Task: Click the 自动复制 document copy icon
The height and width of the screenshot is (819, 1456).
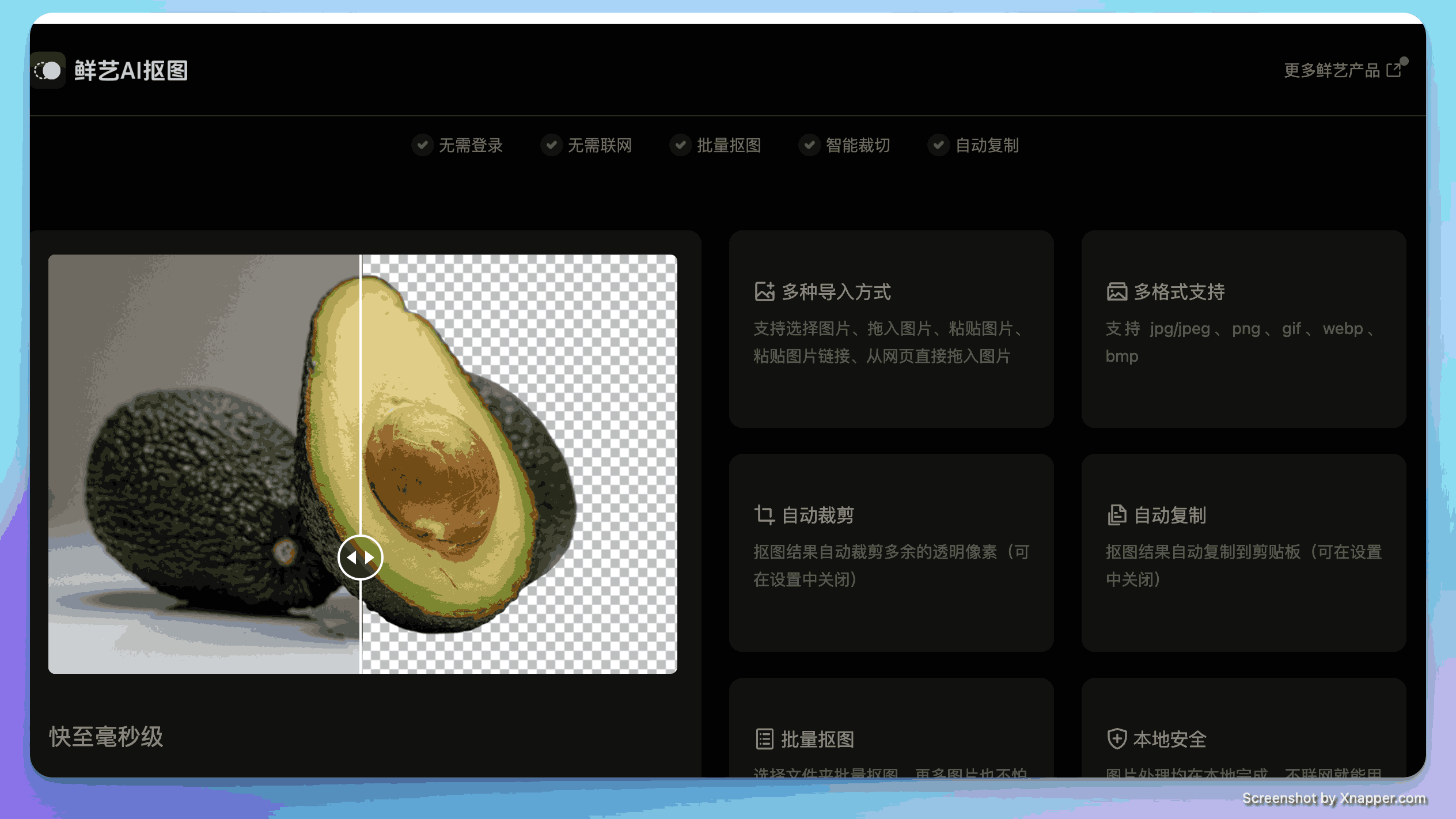Action: (1116, 515)
